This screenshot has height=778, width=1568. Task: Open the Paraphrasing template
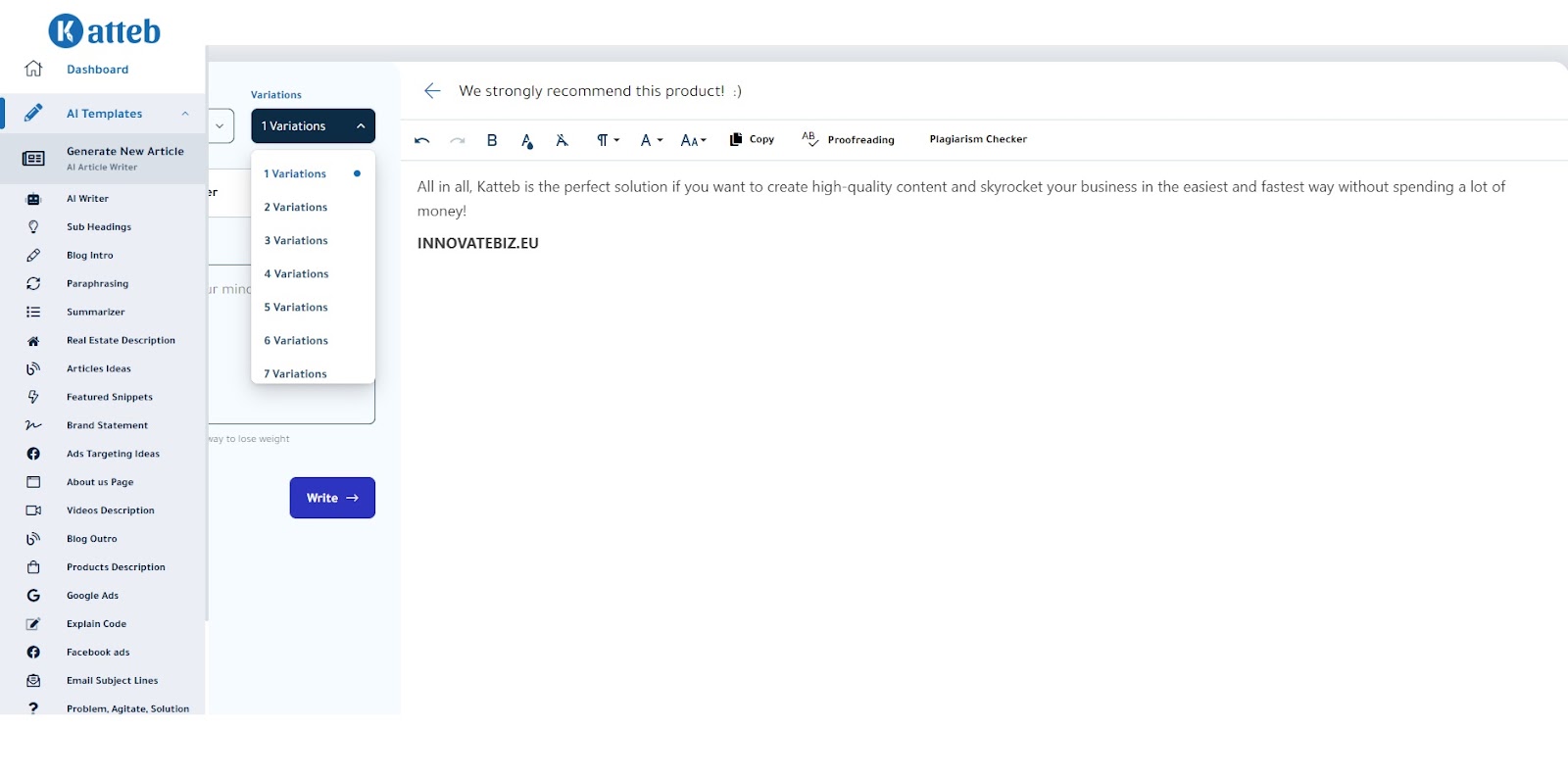(x=97, y=284)
